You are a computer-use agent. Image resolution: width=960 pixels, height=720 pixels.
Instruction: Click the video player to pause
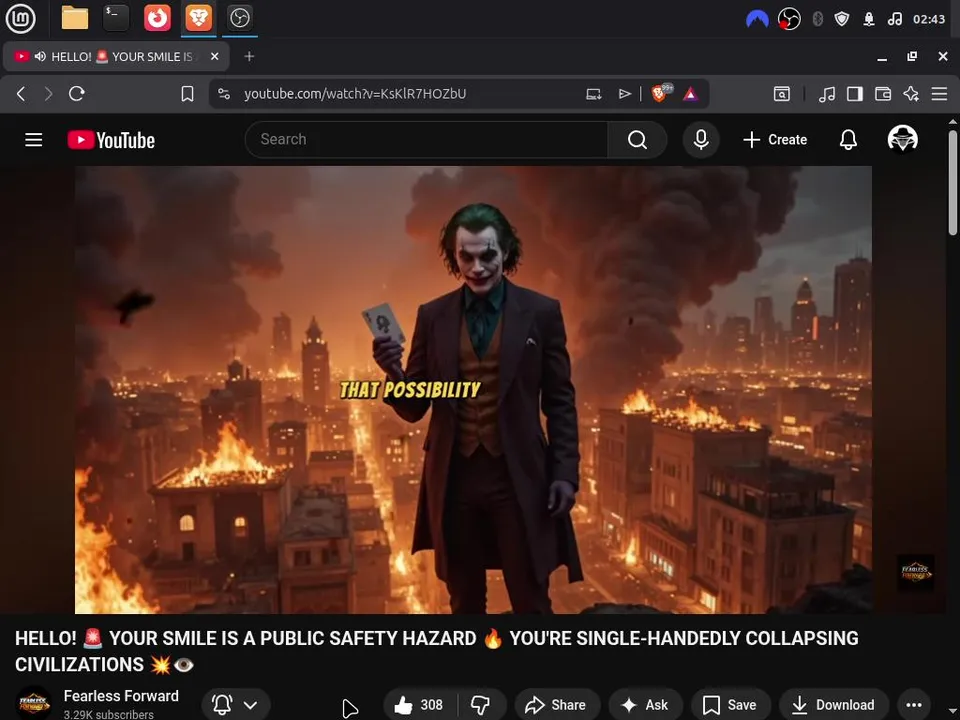coord(473,389)
